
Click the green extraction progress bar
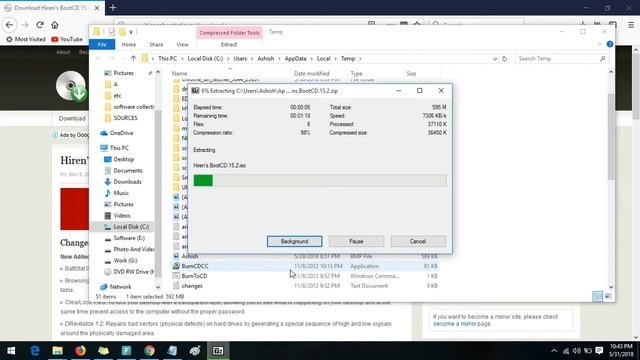tap(320, 180)
